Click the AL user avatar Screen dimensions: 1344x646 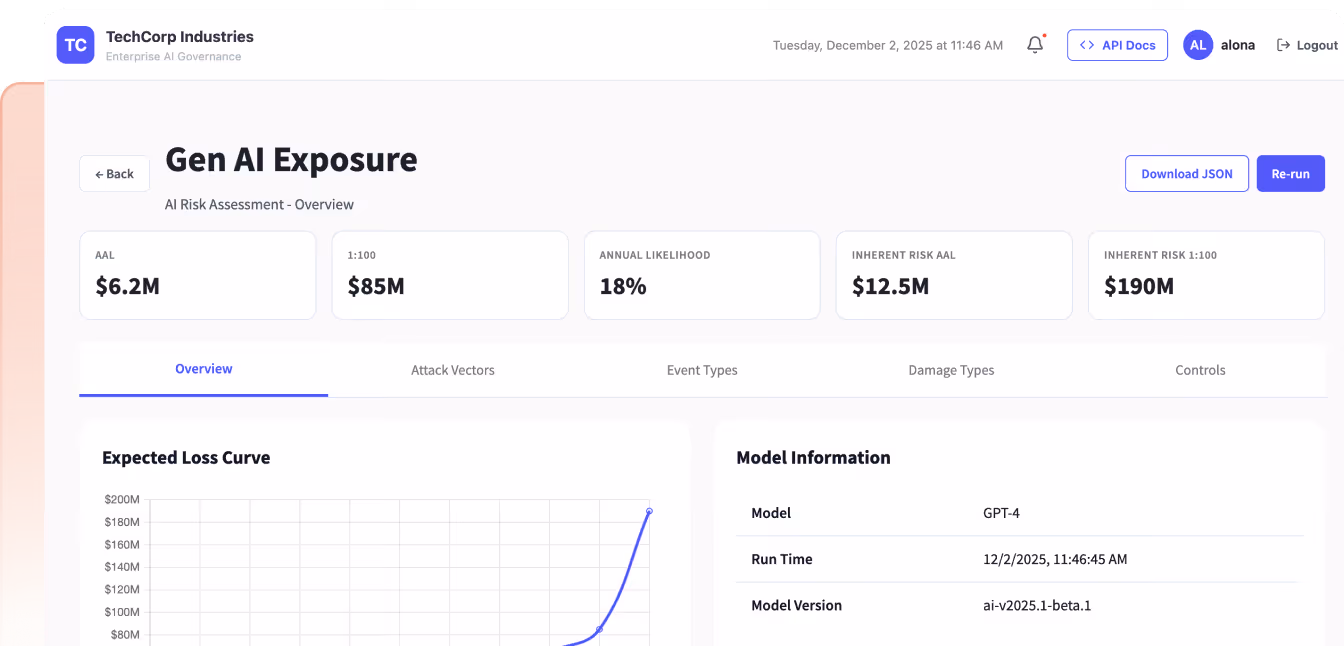click(1198, 45)
